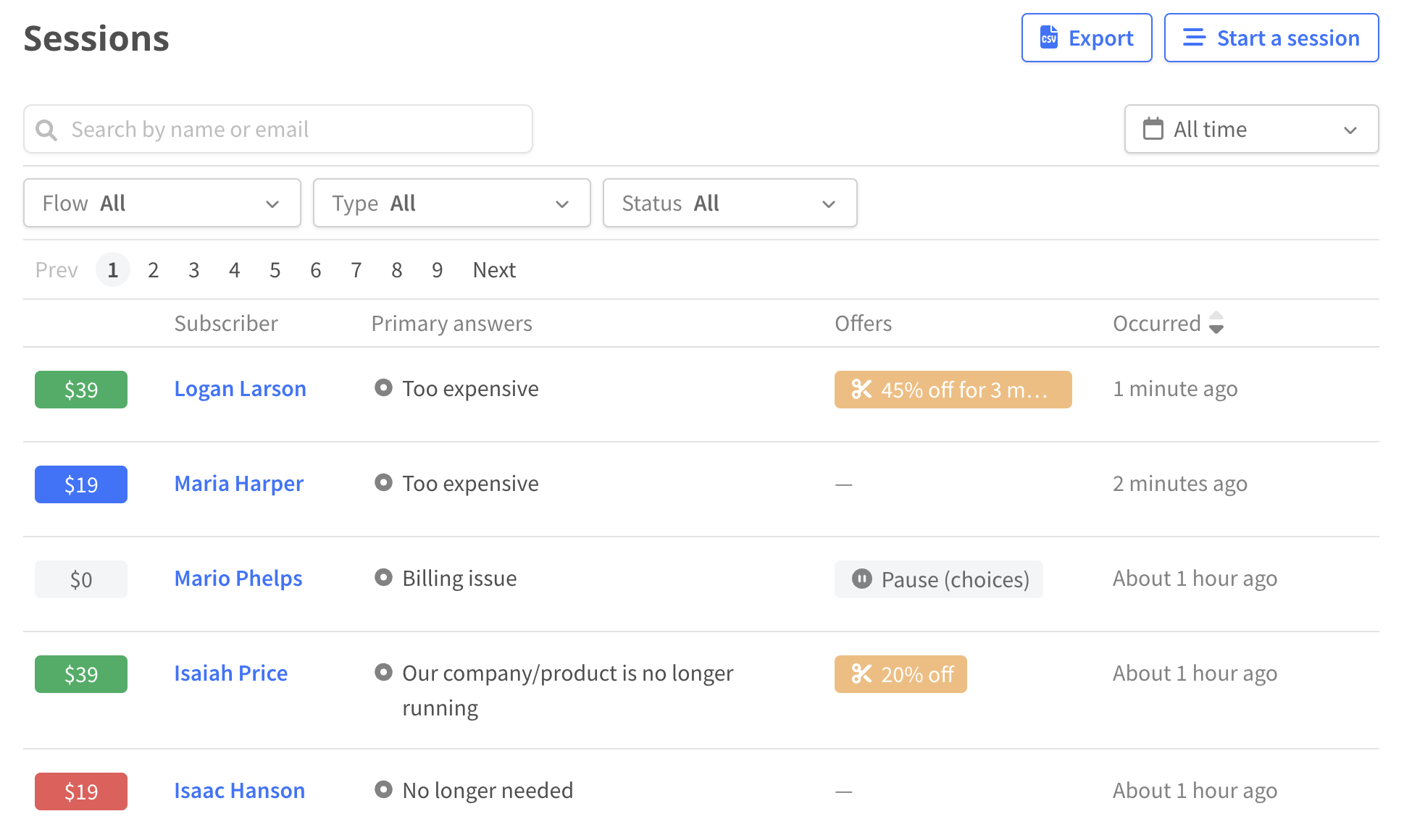Go to page 5 of sessions
This screenshot has width=1404, height=840.
[x=275, y=270]
